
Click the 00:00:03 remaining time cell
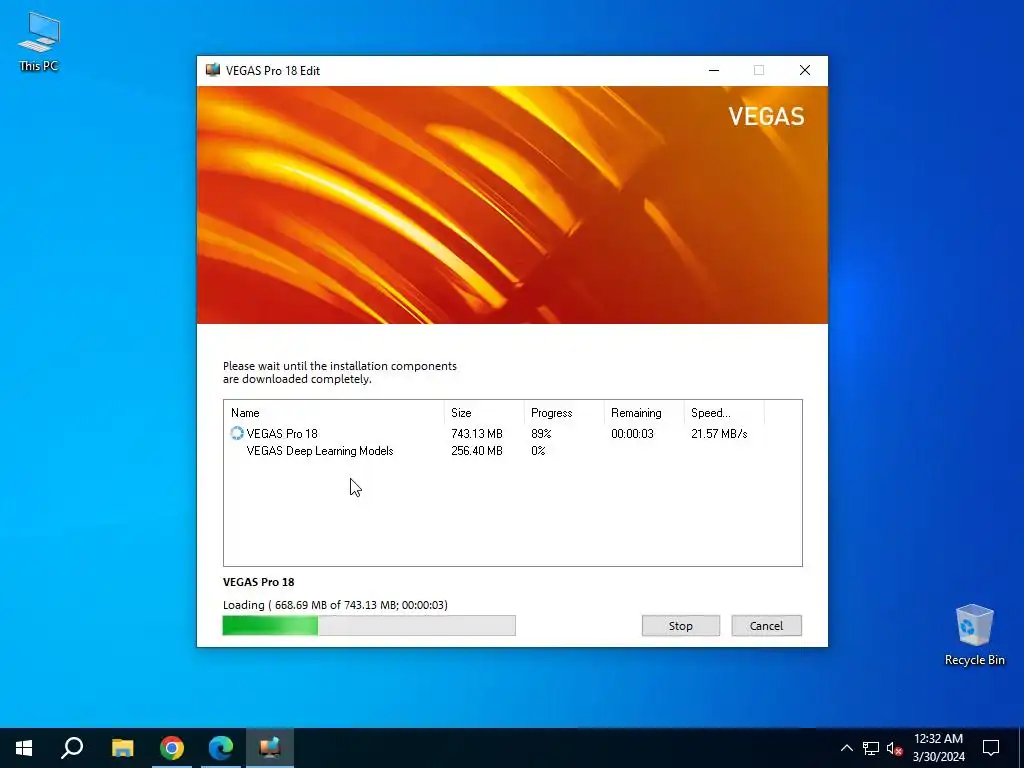click(x=632, y=434)
